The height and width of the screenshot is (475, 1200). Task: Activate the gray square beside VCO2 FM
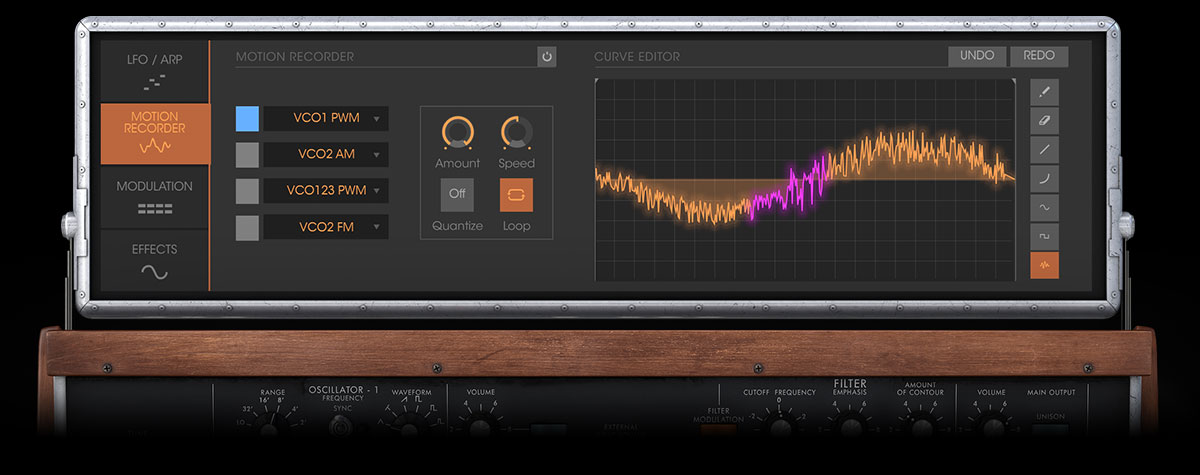(247, 227)
